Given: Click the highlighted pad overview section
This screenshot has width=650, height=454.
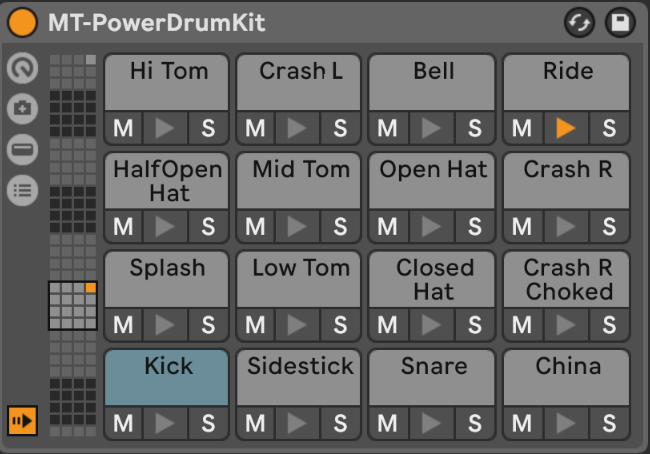Looking at the screenshot, I should pyautogui.click(x=73, y=306).
